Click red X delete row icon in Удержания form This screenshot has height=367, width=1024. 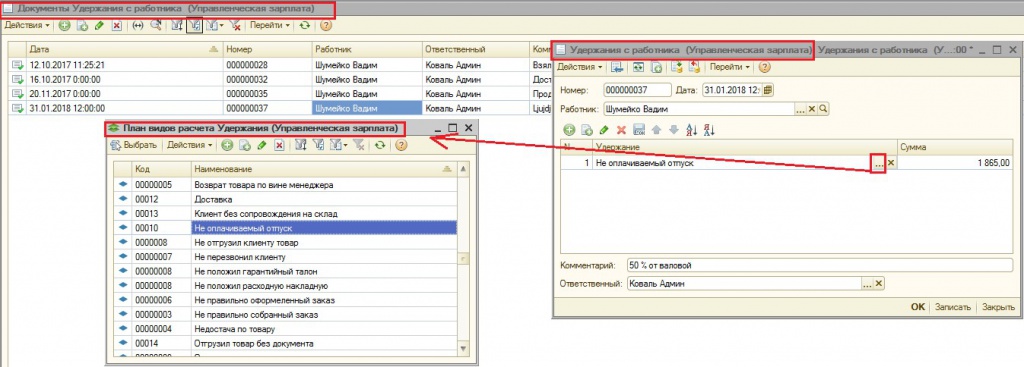[621, 130]
